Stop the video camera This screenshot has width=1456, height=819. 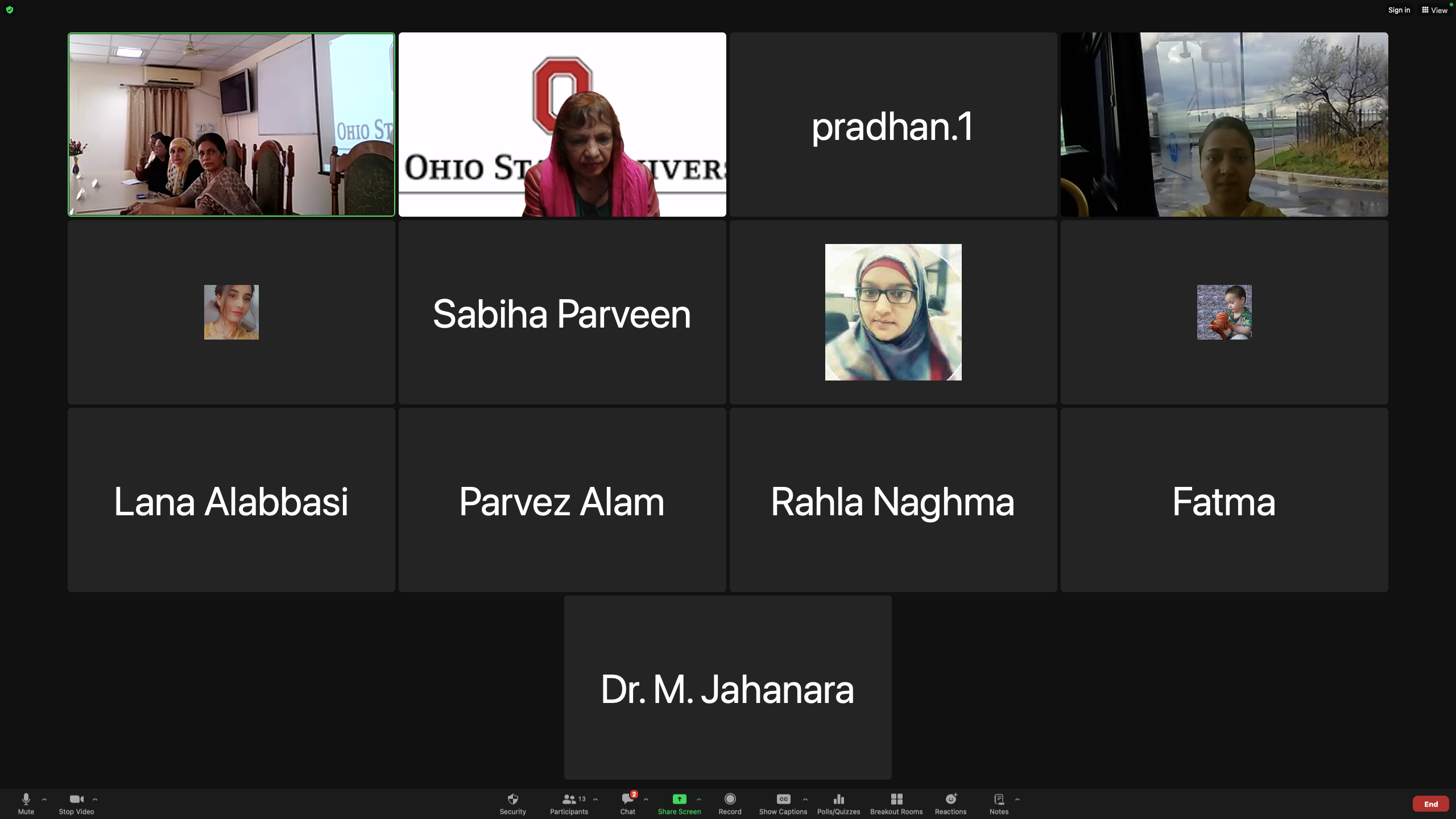tap(76, 803)
